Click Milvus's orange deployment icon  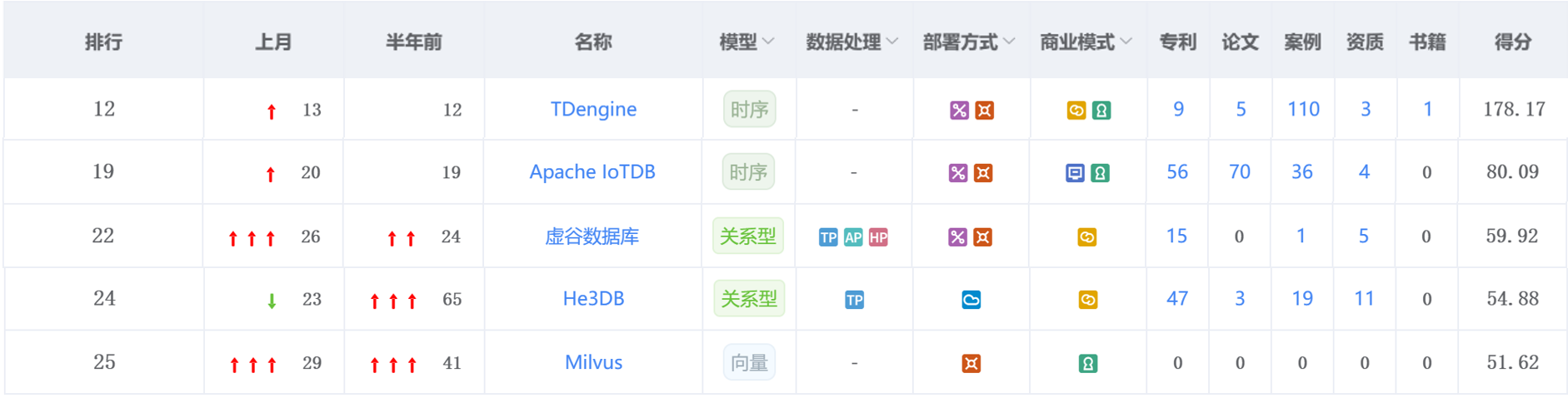[971, 363]
